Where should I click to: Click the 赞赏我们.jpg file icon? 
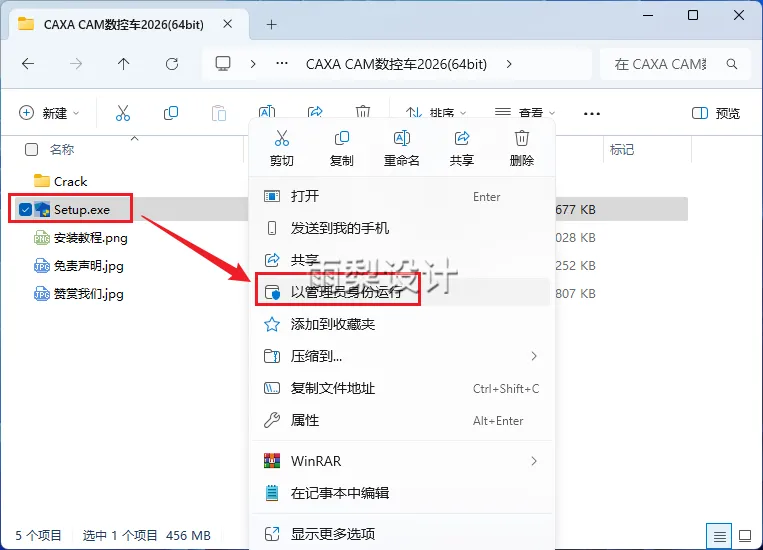[x=42, y=294]
